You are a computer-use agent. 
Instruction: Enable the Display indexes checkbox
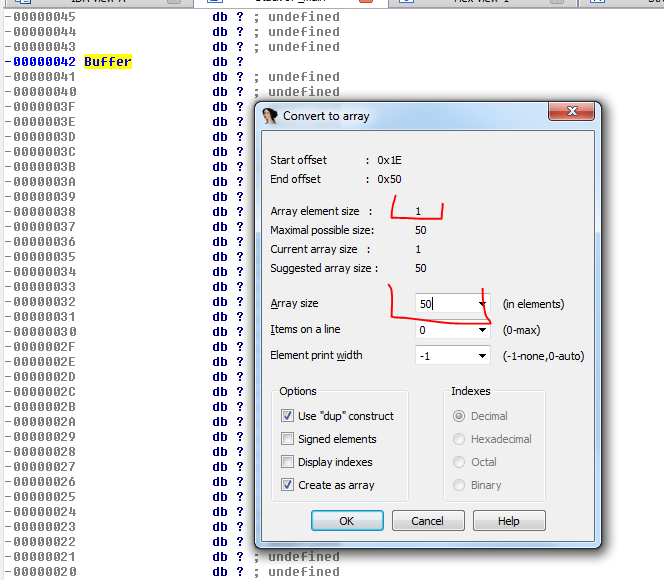tap(288, 462)
